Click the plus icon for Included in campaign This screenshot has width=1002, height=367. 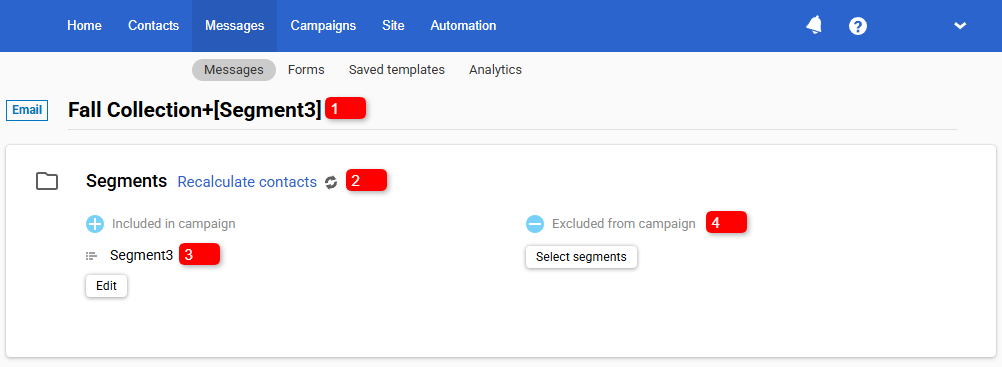95,224
